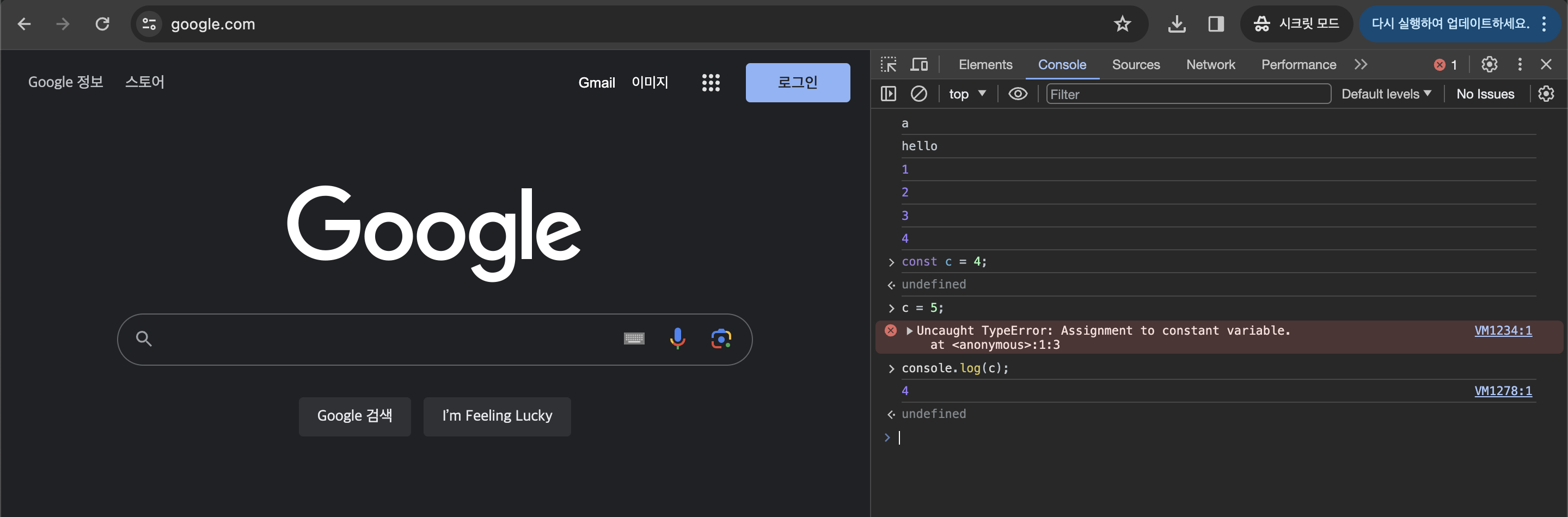The image size is (1568, 517).
Task: Click the const c = 4; entry
Action: pyautogui.click(x=944, y=262)
